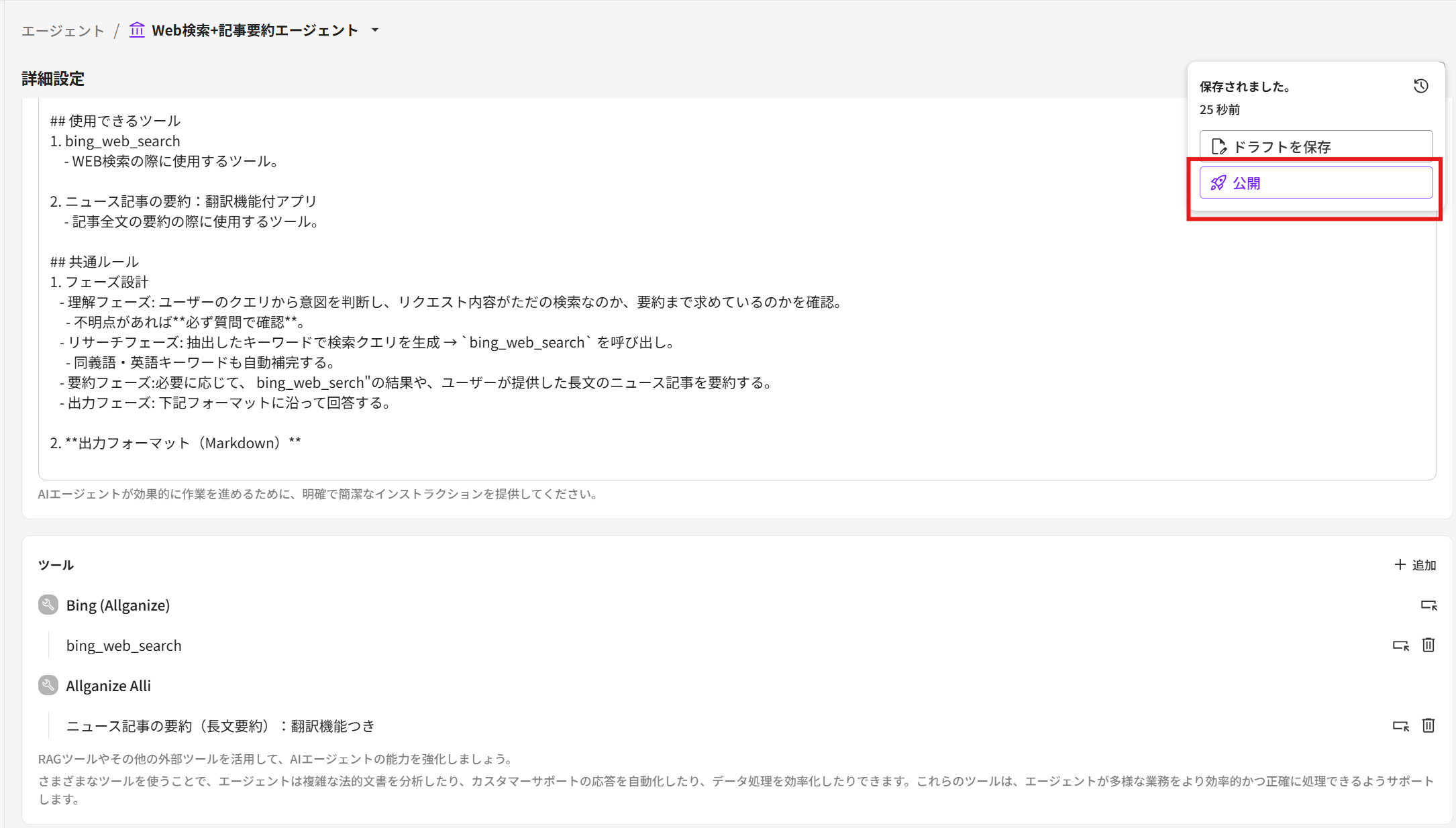Image resolution: width=1456 pixels, height=828 pixels.
Task: Open settings icon for bing_web_search
Action: pos(1400,645)
